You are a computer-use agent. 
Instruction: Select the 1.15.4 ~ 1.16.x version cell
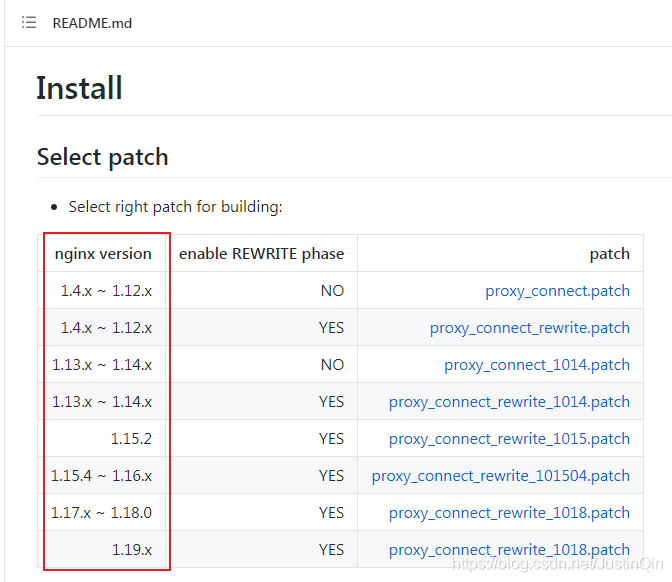pos(102,476)
